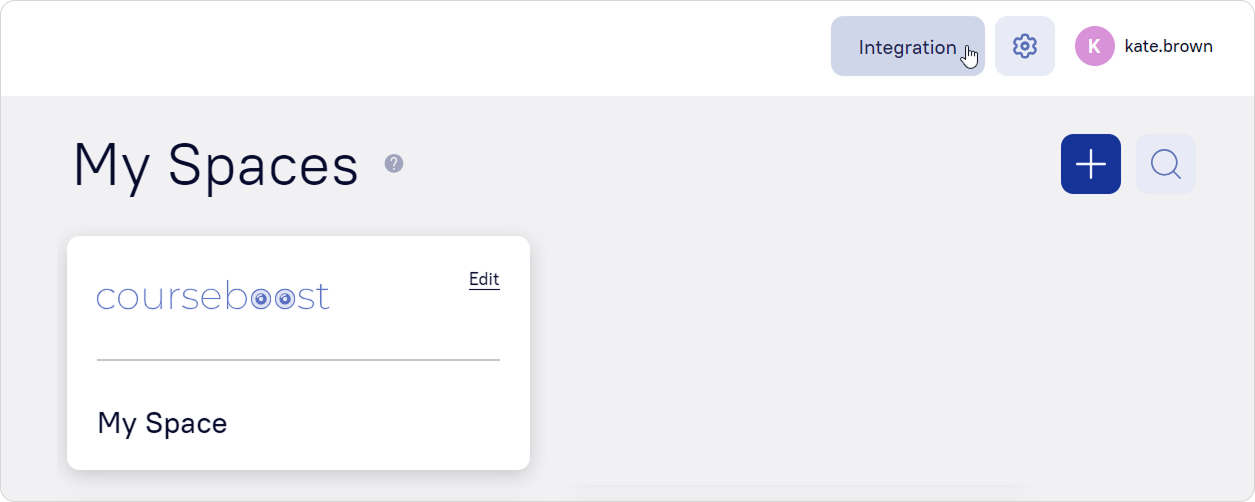The height and width of the screenshot is (502, 1255).
Task: Open search with the magnifier icon
Action: [x=1165, y=164]
